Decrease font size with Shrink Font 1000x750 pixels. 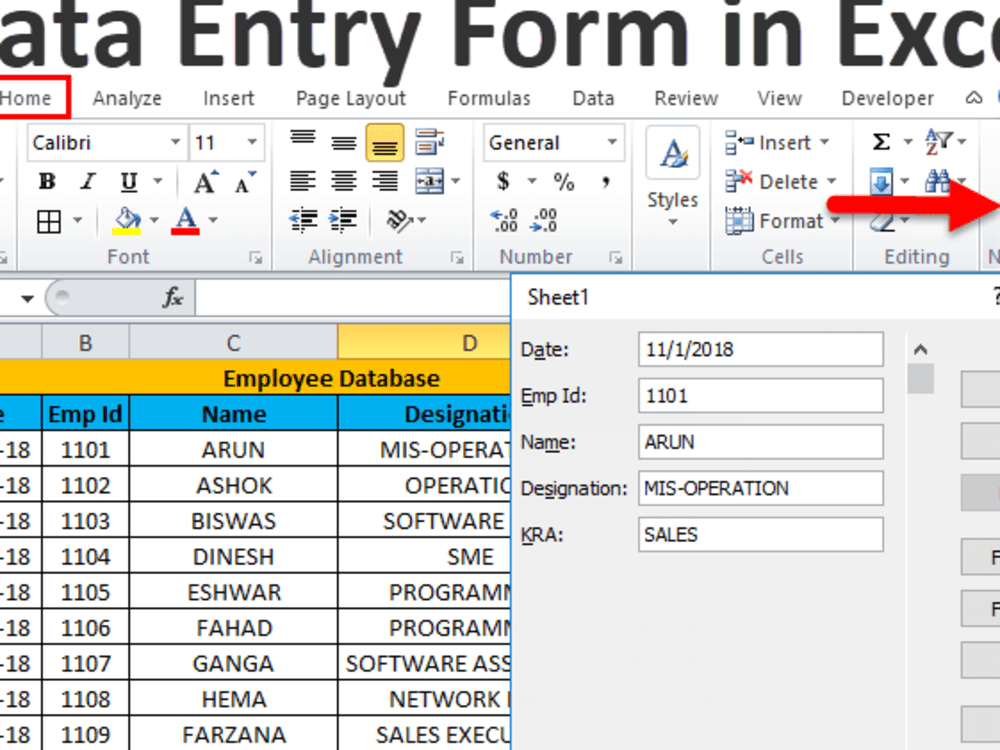[246, 182]
